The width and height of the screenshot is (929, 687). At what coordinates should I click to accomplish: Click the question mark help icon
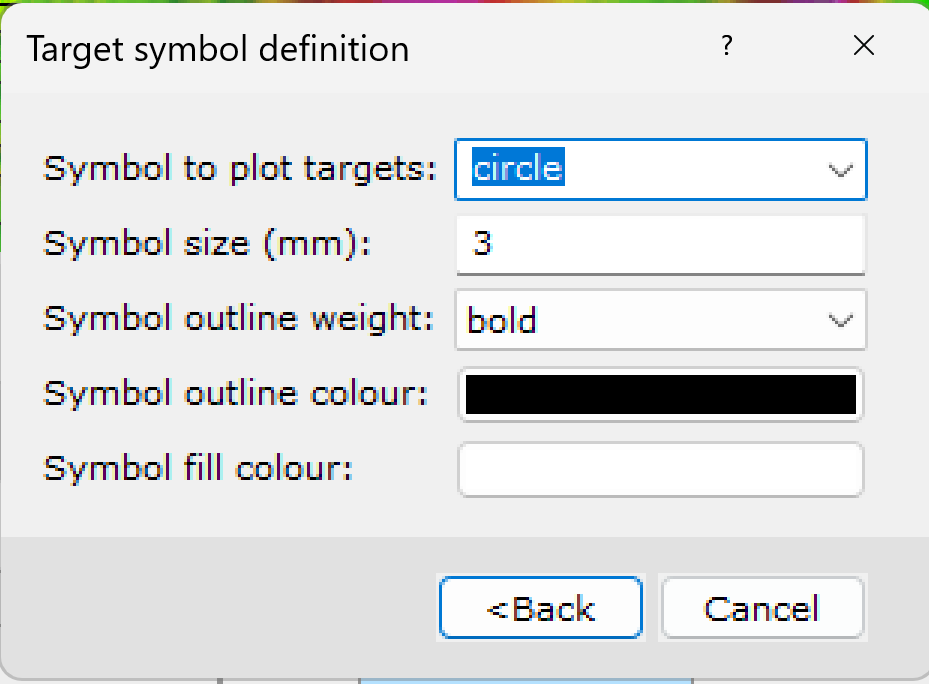[x=726, y=46]
